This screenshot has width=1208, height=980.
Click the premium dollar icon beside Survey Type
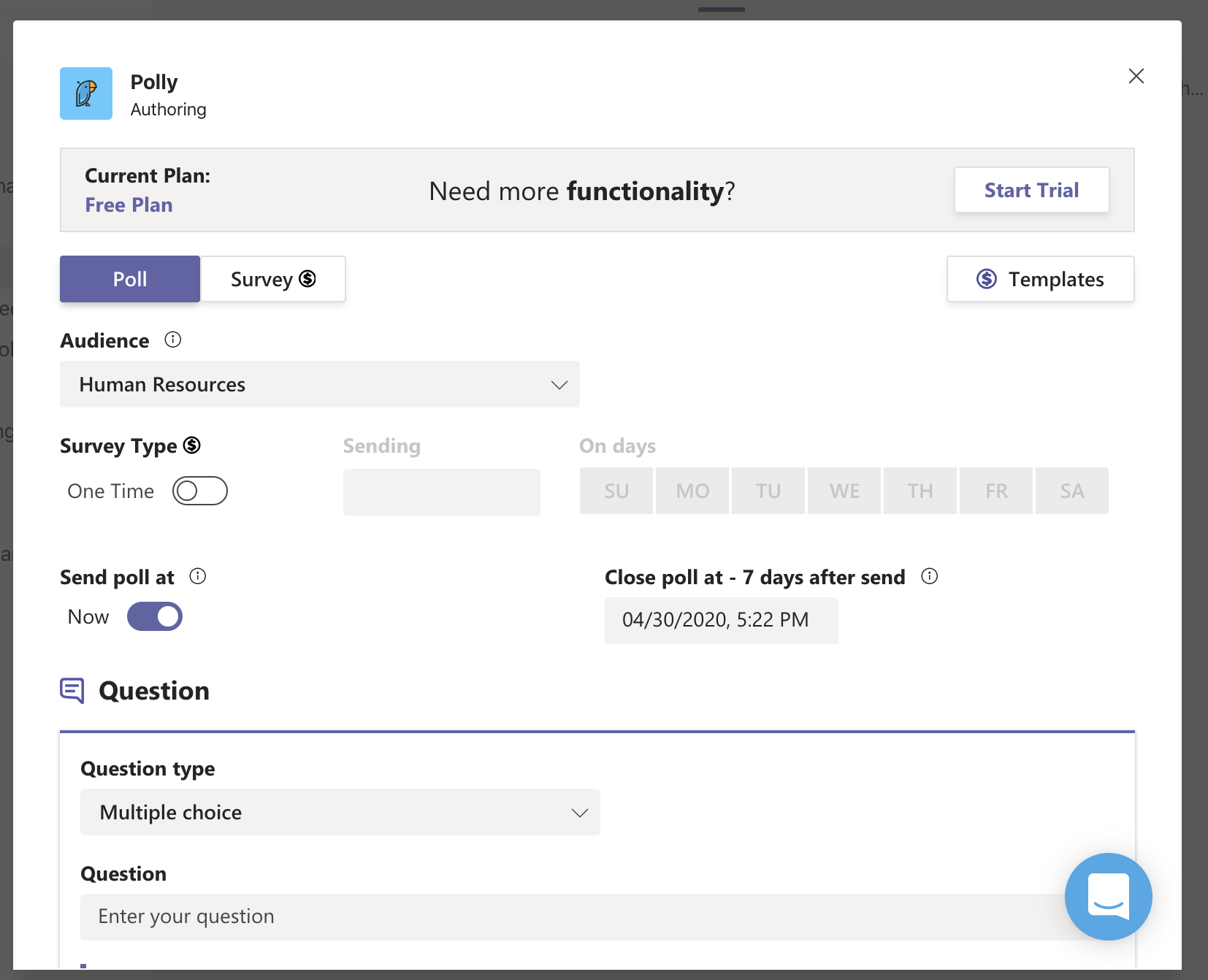[192, 445]
